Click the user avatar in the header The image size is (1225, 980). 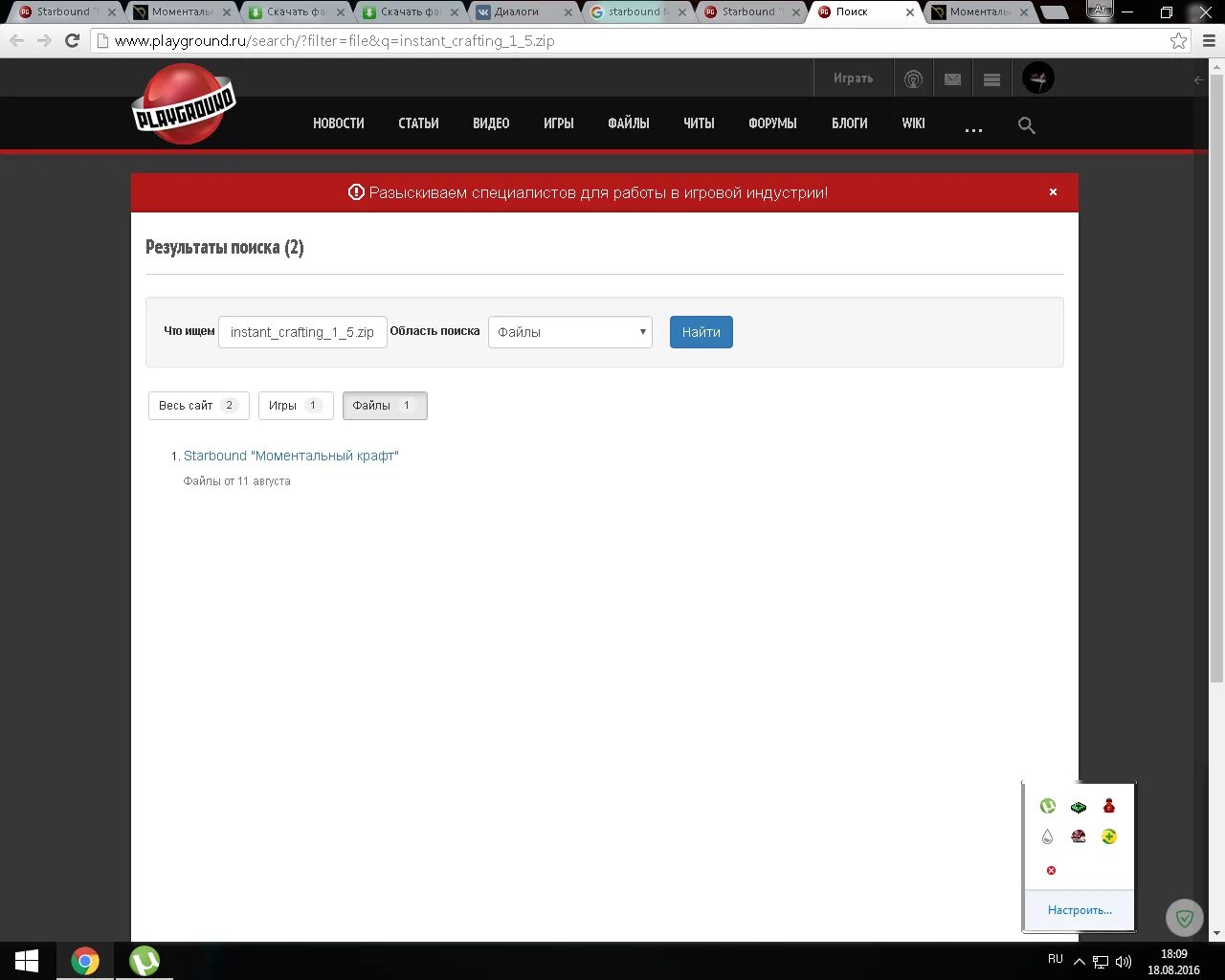(1038, 78)
